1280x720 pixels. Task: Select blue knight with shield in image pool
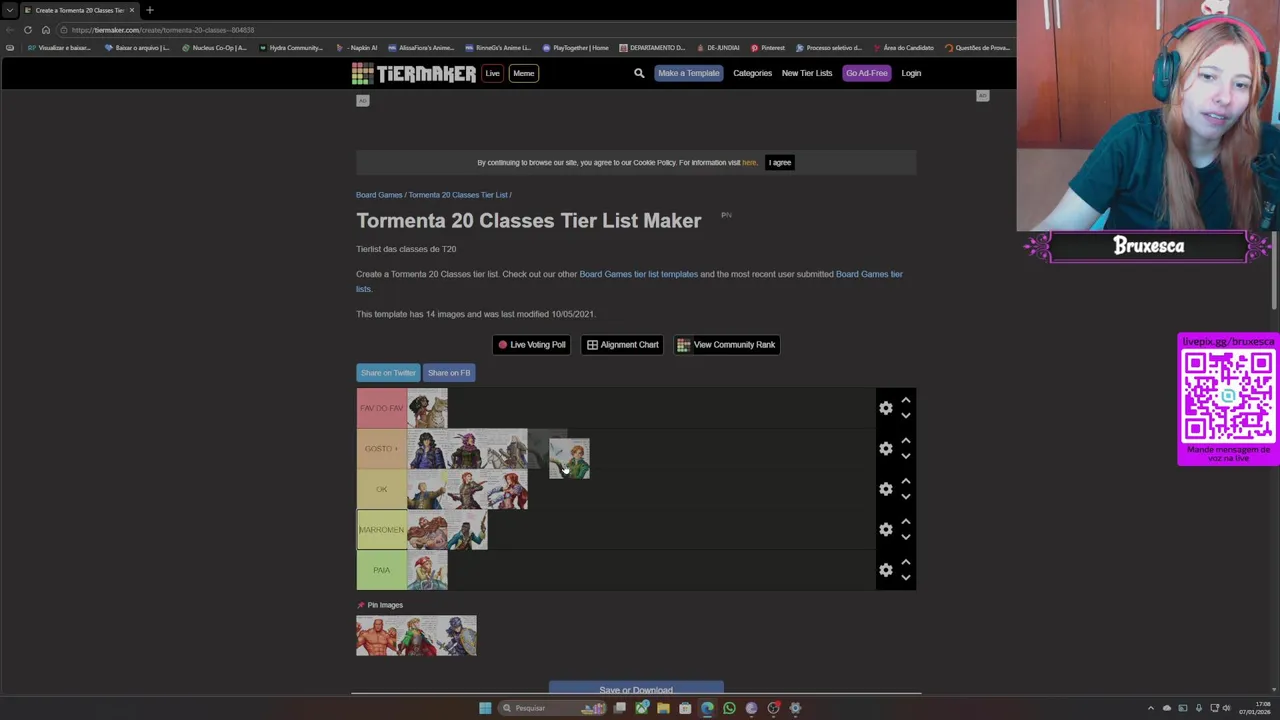pos(457,636)
